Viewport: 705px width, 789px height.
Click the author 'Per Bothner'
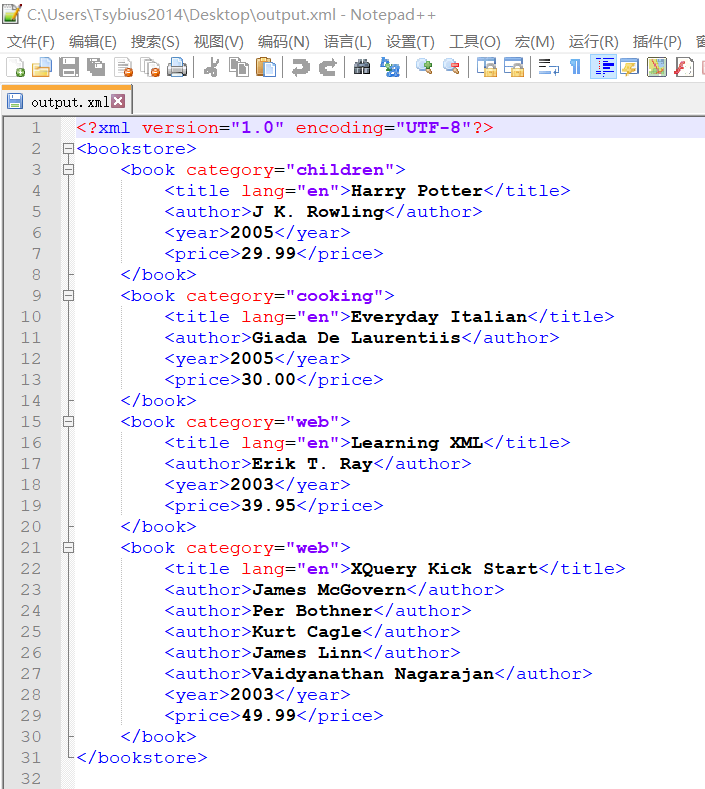(x=312, y=611)
